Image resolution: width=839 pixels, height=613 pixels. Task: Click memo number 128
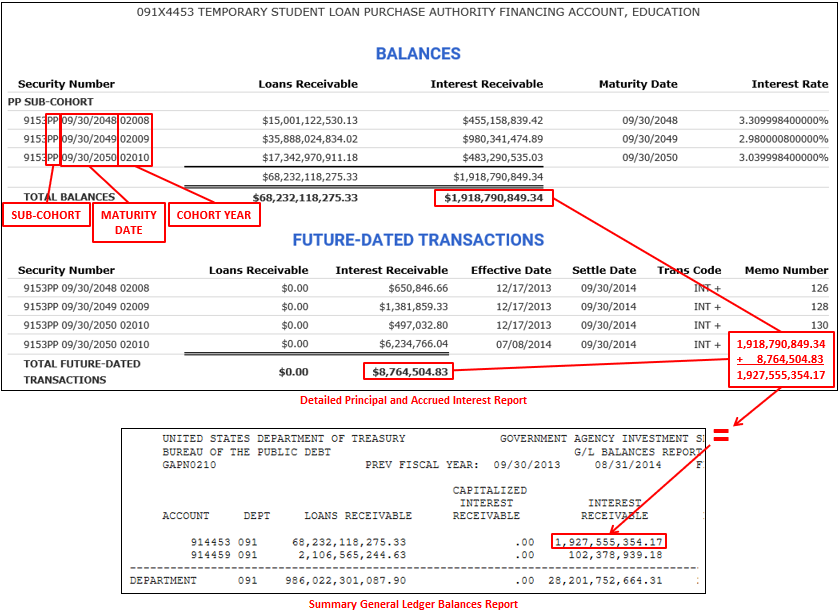pos(819,307)
